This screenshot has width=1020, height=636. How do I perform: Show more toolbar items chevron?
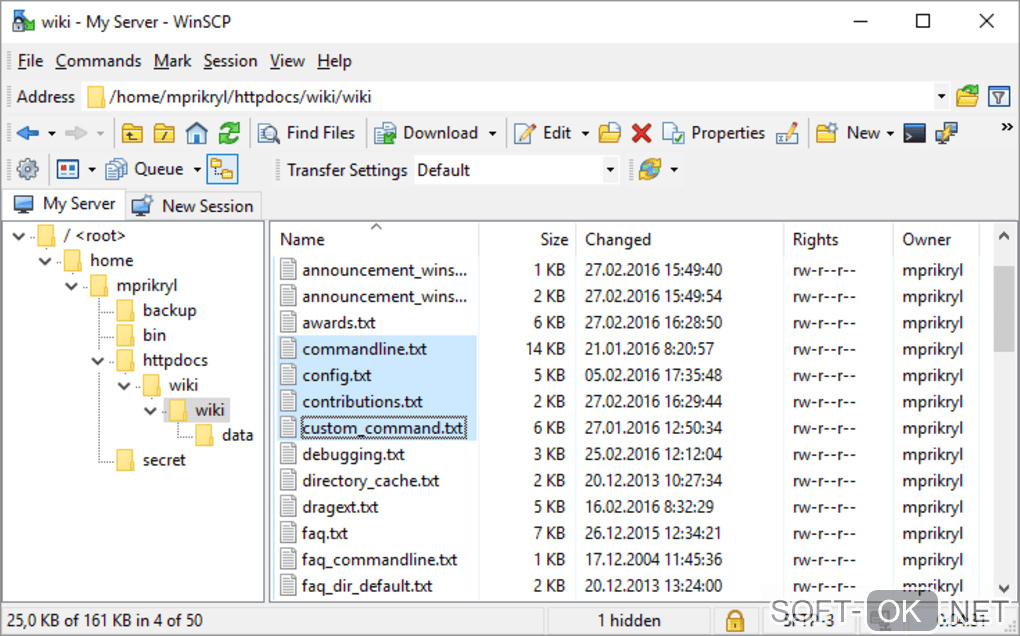coord(1007,127)
